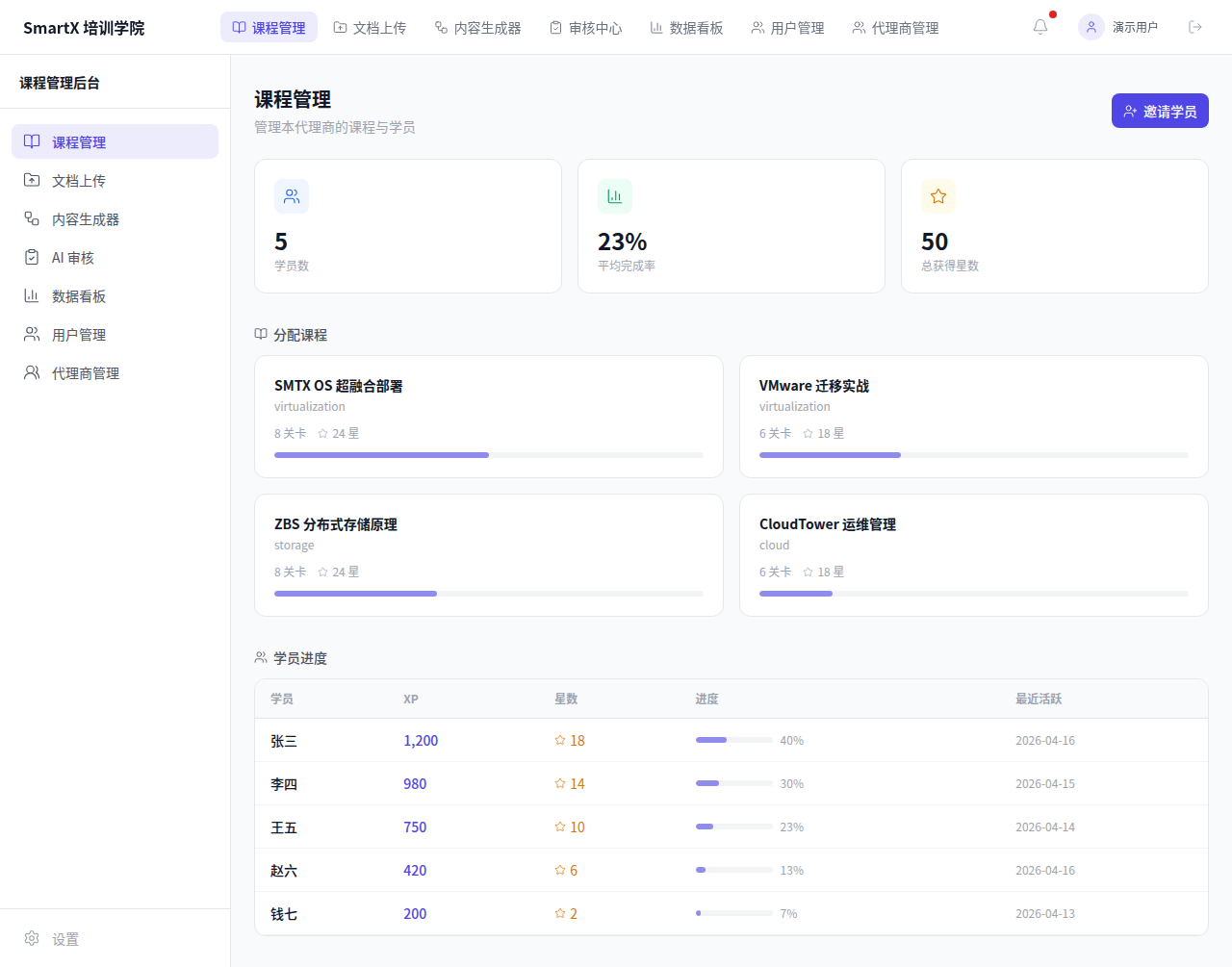1232x967 pixels.
Task: Go to 审核中心 in the top navigation
Action: pyautogui.click(x=585, y=28)
